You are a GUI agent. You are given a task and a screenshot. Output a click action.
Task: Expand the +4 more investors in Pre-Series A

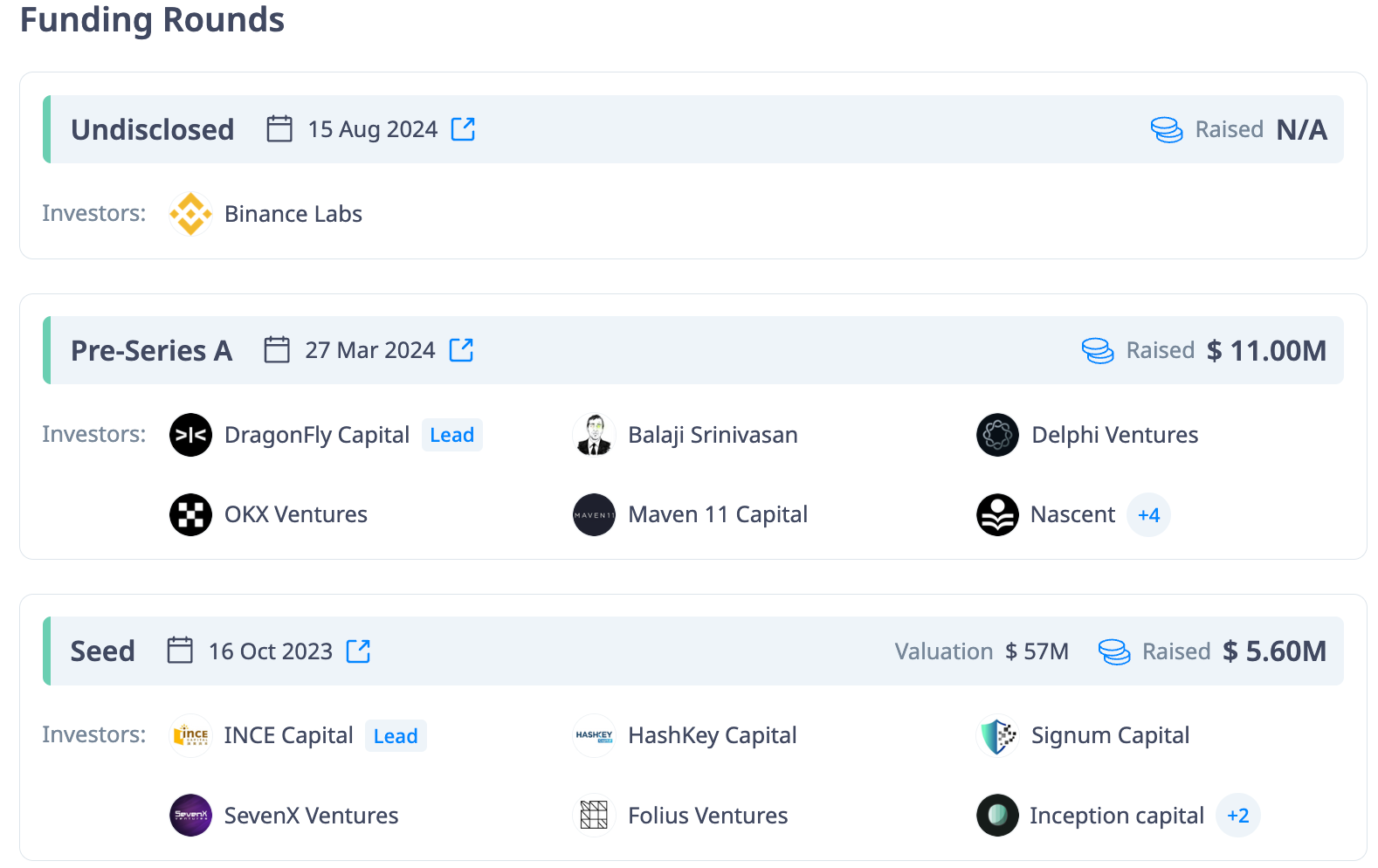(x=1148, y=515)
